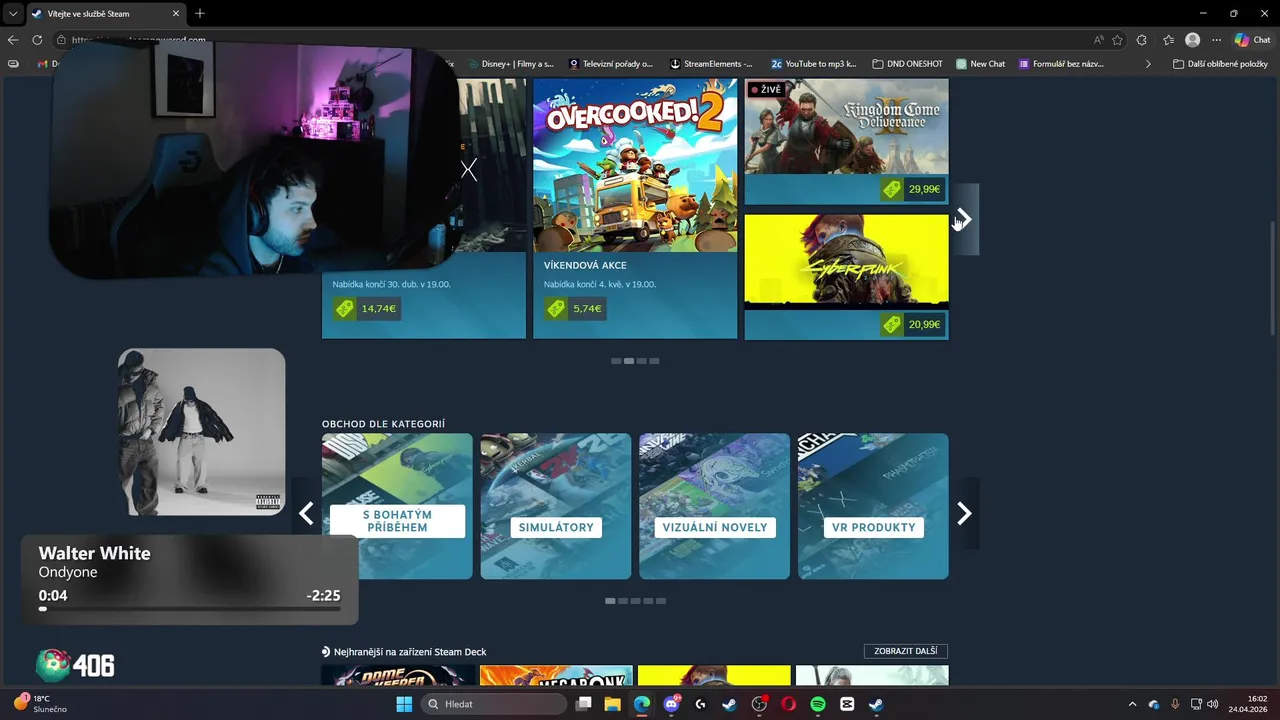Open the tab search dropdown arrow
Image resolution: width=1280 pixels, height=720 pixels.
13,14
